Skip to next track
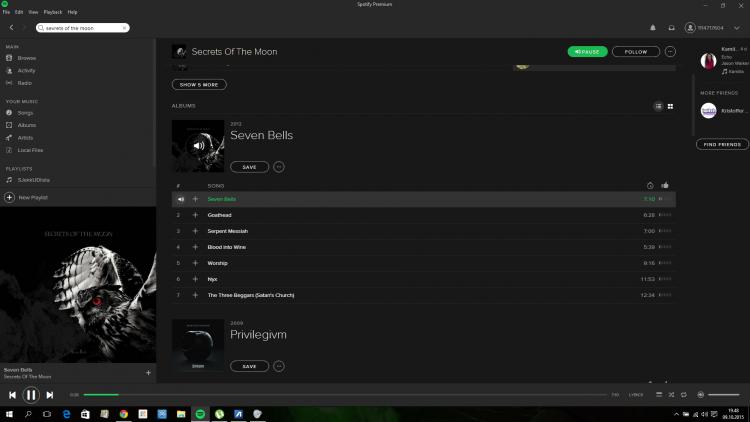750x422 pixels. click(x=50, y=395)
